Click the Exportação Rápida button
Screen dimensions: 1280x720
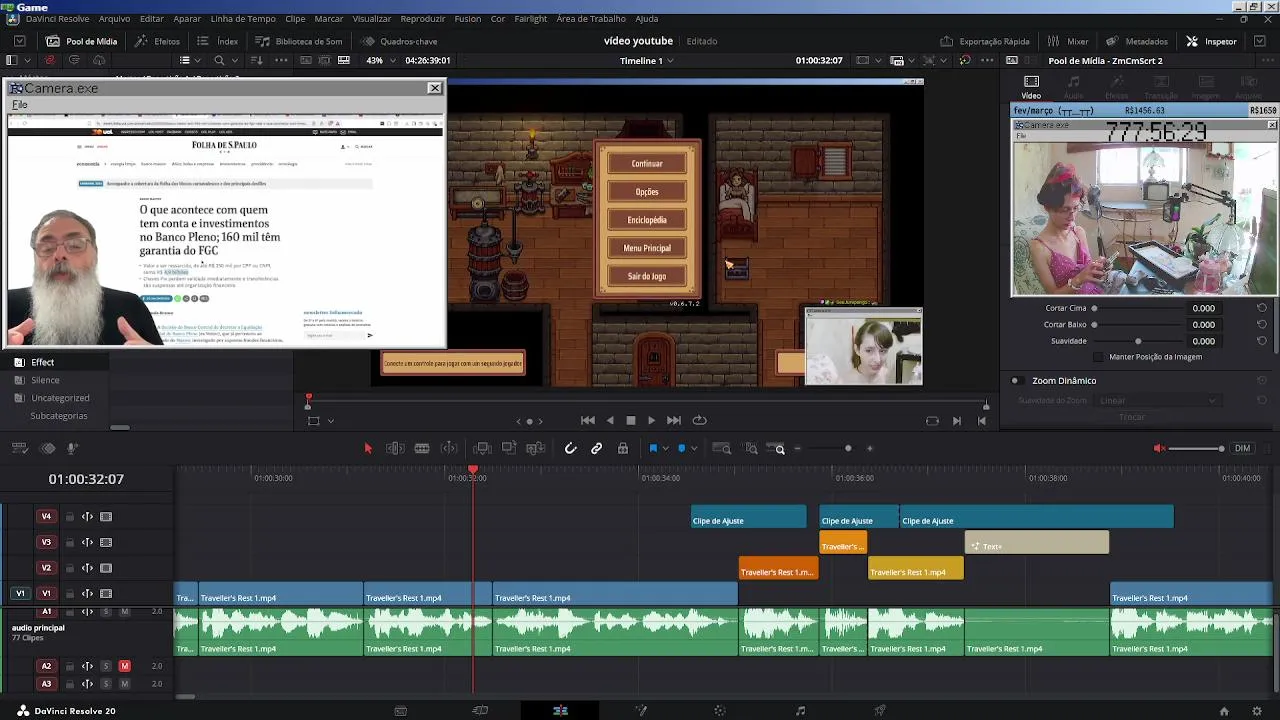click(985, 41)
